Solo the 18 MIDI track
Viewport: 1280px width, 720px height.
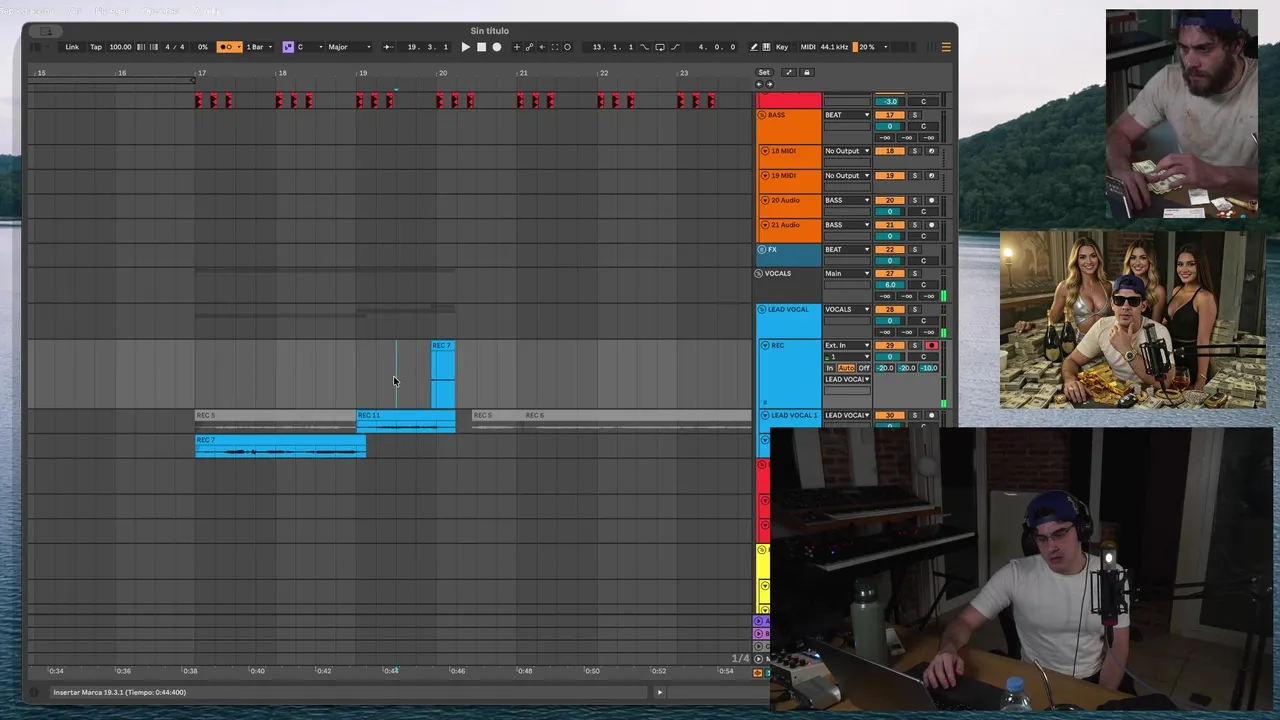(x=914, y=151)
